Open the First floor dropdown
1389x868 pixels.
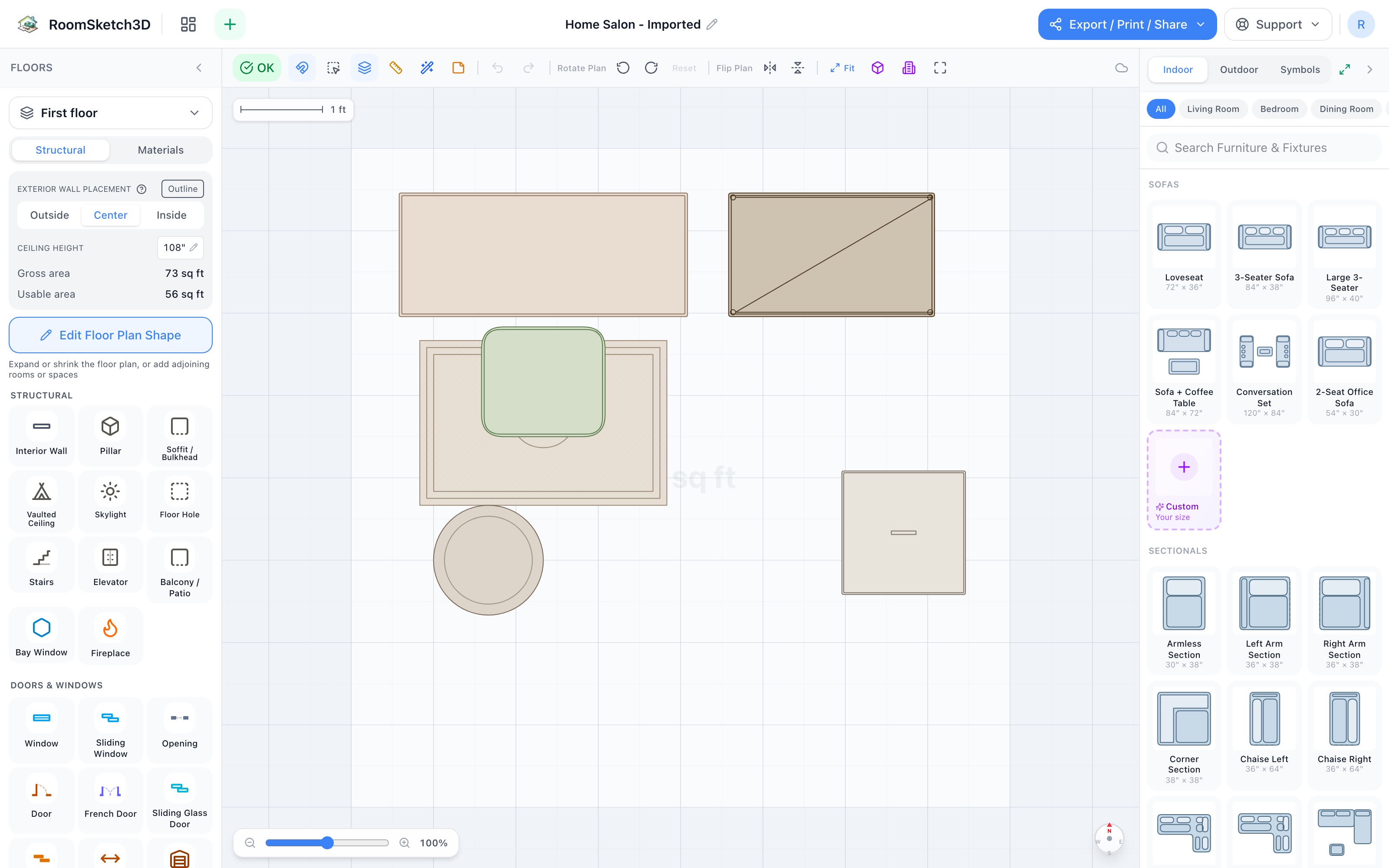click(111, 112)
